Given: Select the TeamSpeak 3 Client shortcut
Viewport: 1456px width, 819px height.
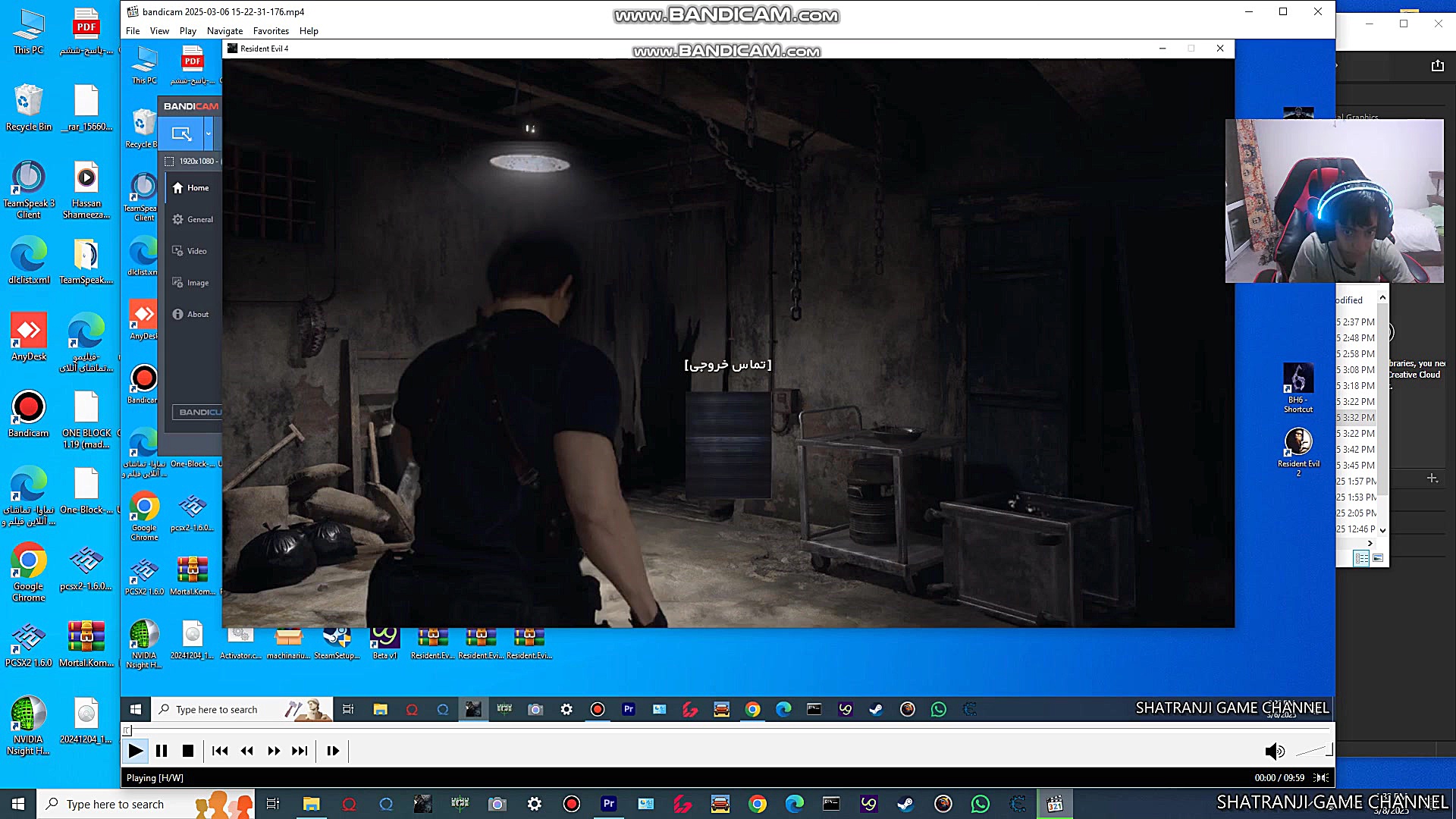Looking at the screenshot, I should point(29,190).
